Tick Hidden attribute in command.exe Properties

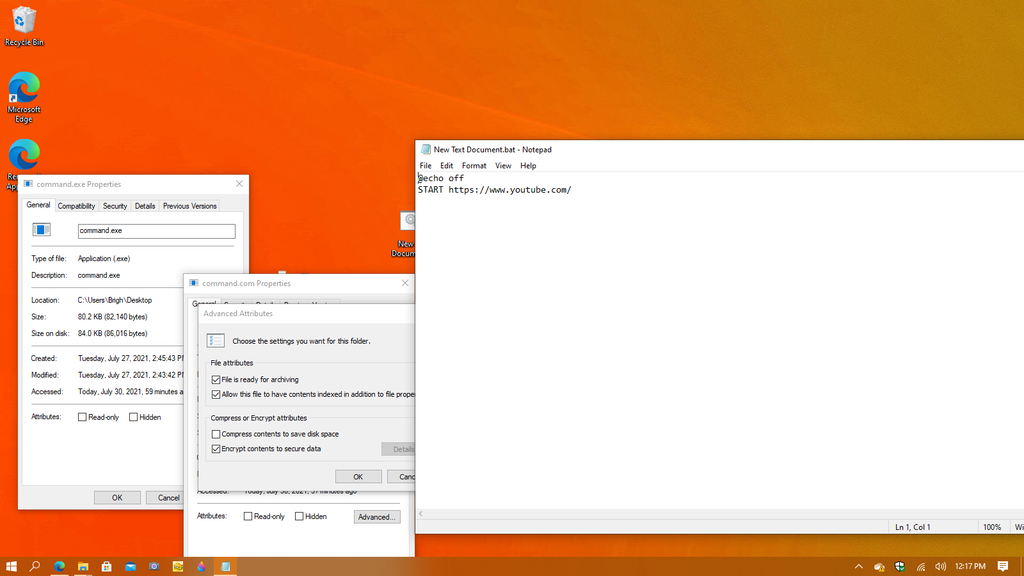tap(133, 417)
